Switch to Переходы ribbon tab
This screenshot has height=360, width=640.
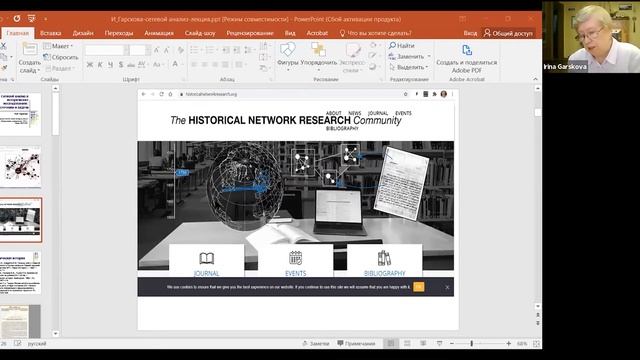[119, 33]
